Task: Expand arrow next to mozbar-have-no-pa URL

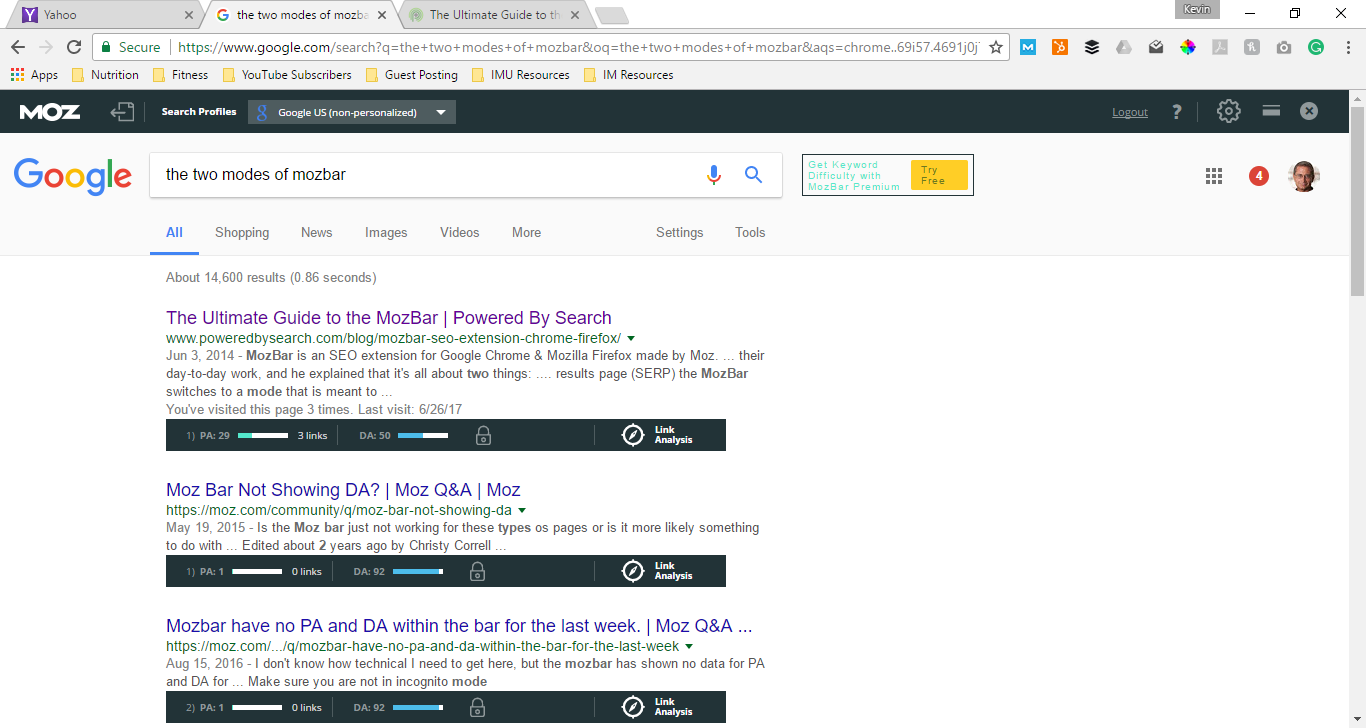Action: click(689, 647)
